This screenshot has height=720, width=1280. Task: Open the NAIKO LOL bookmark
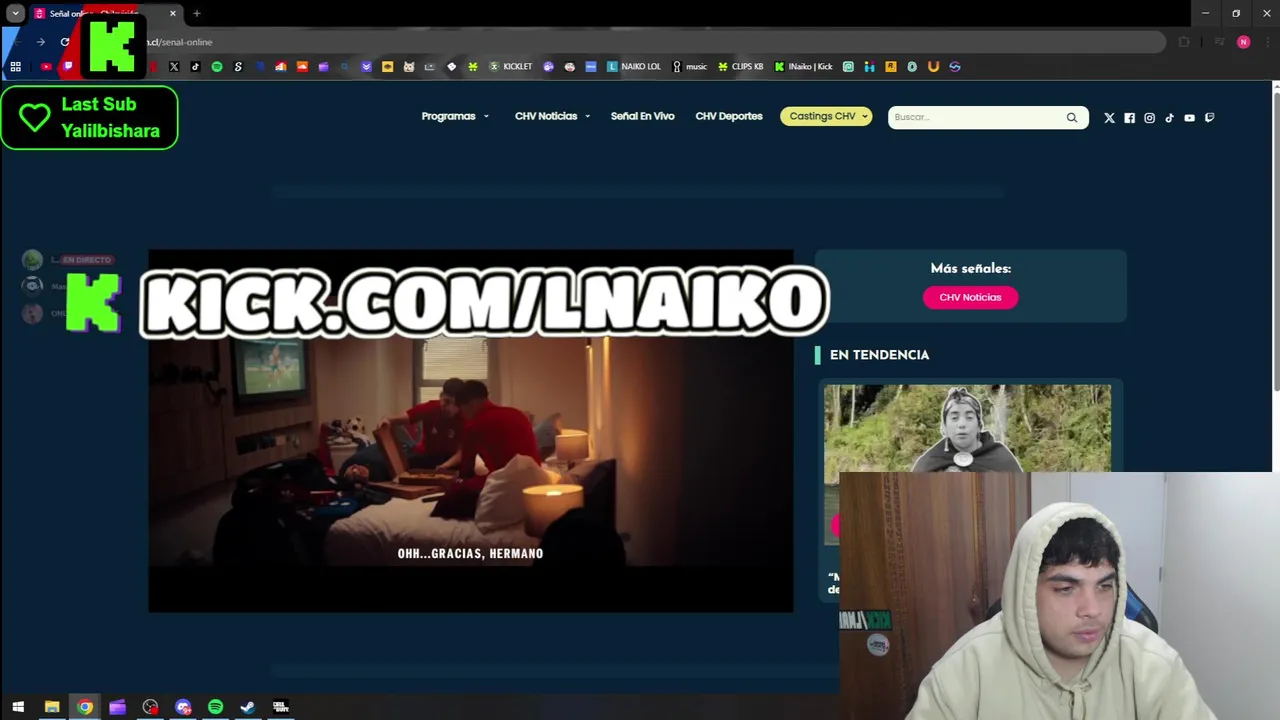(634, 67)
